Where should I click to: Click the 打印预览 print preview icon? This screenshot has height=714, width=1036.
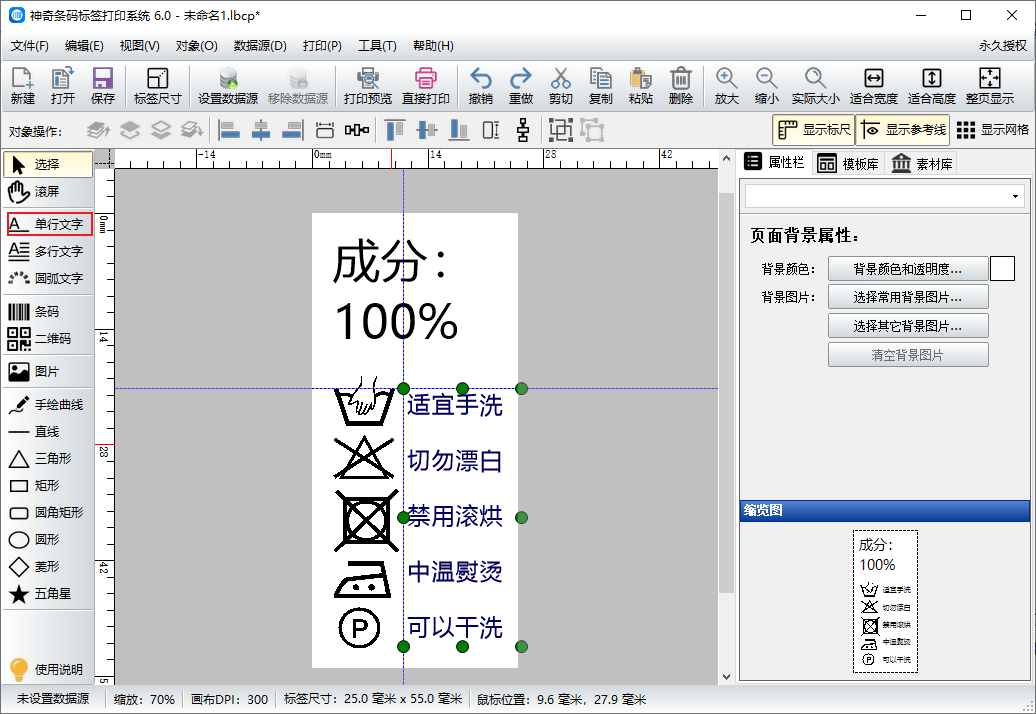point(367,86)
